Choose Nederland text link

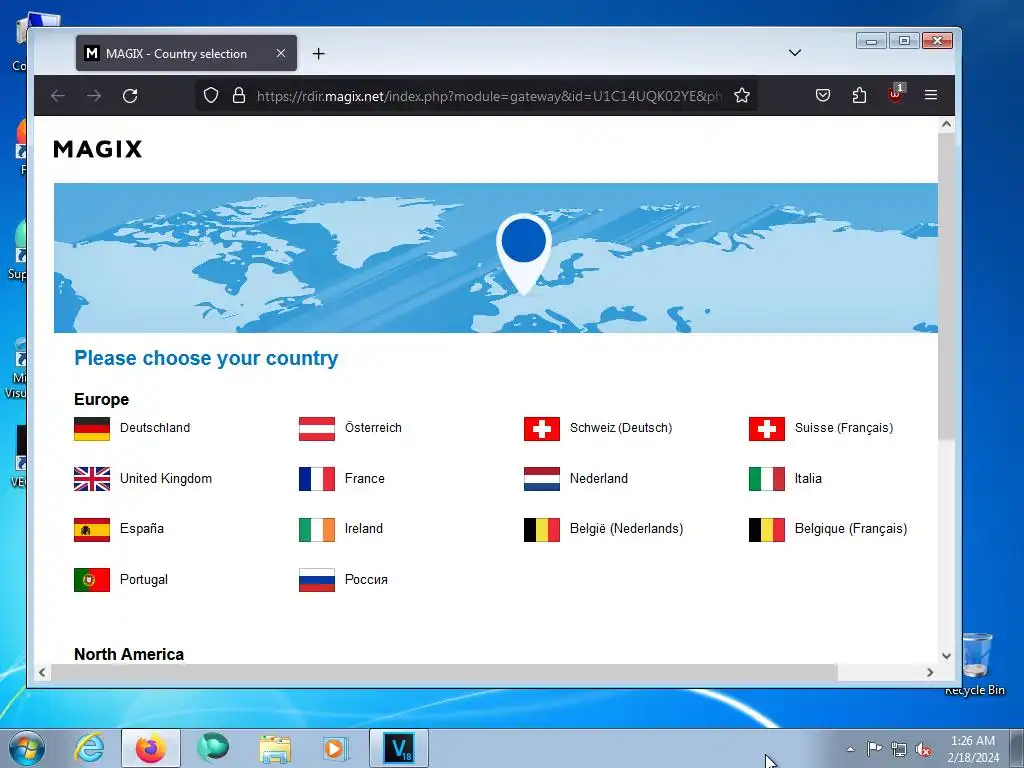click(598, 478)
